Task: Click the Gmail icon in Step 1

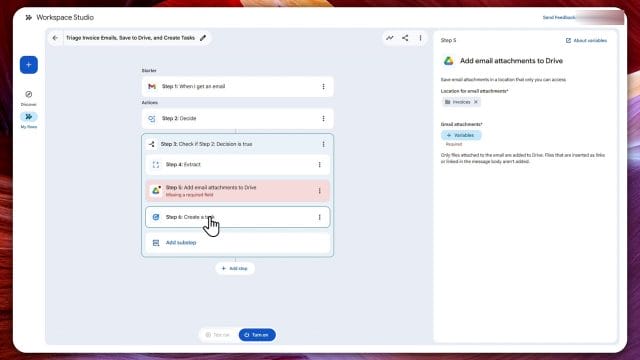Action: point(152,87)
